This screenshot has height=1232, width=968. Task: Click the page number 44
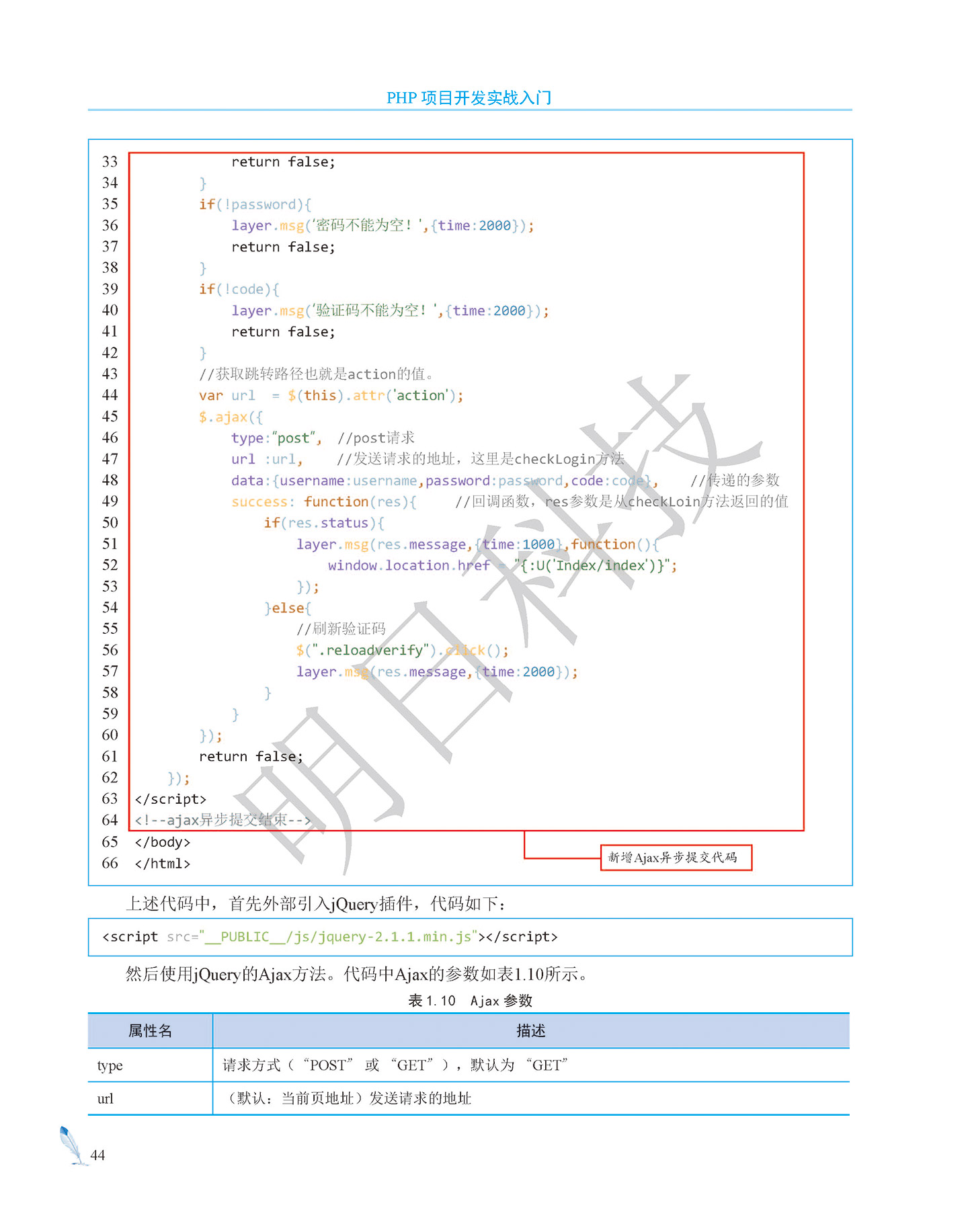point(97,1155)
